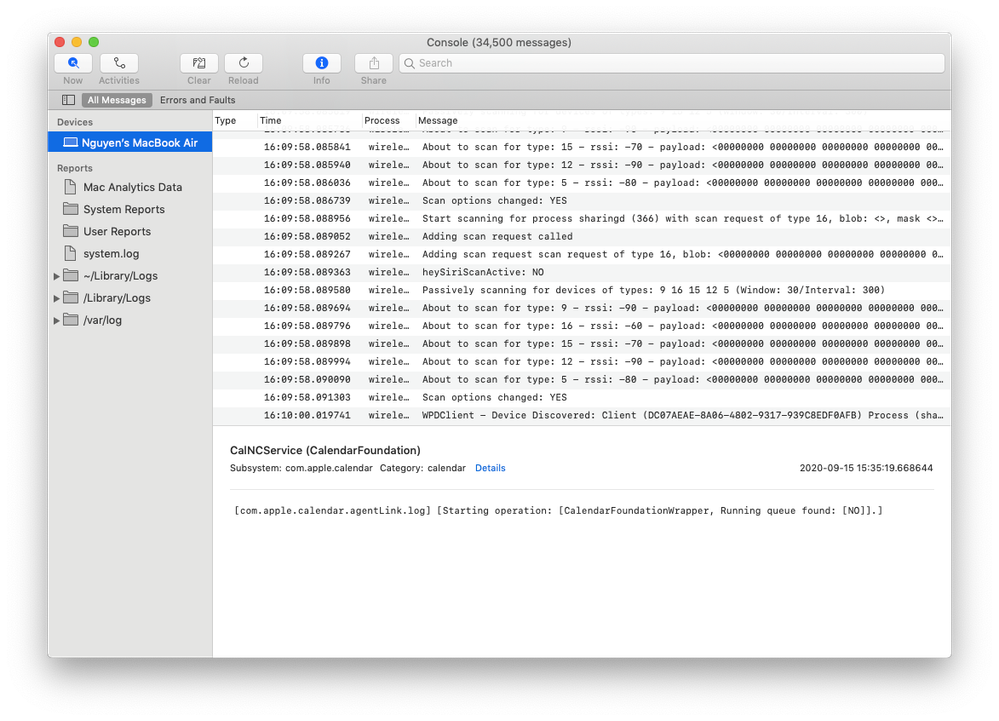The image size is (999, 721).
Task: Click the system.log file icon
Action: click(71, 253)
